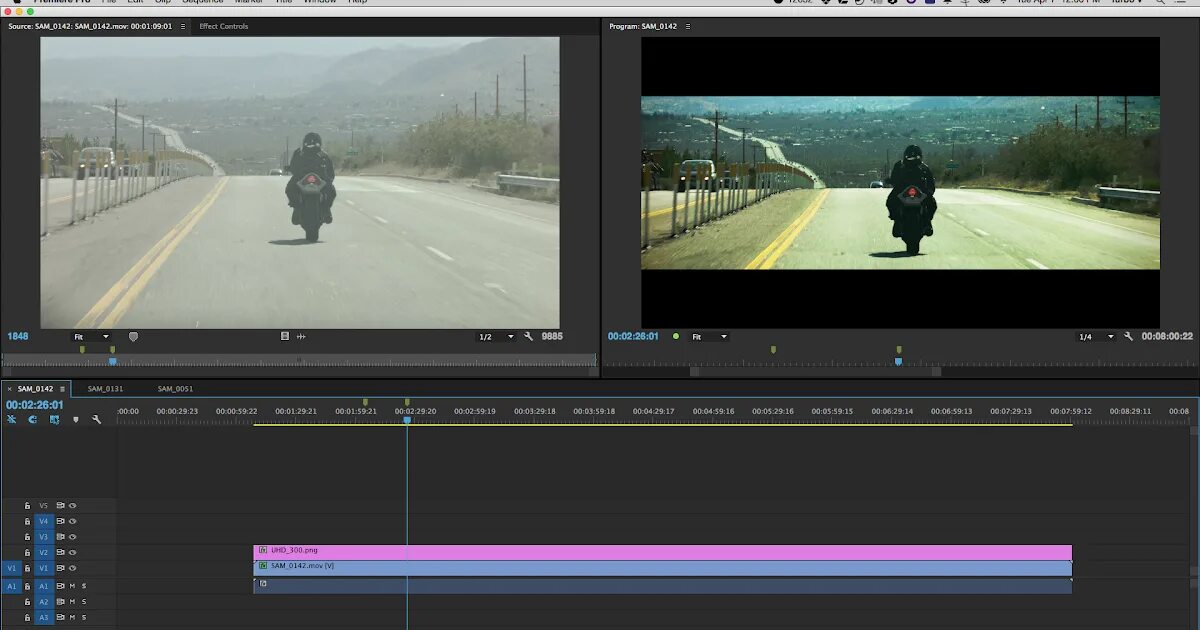Open timeline display settings wrench

97,419
